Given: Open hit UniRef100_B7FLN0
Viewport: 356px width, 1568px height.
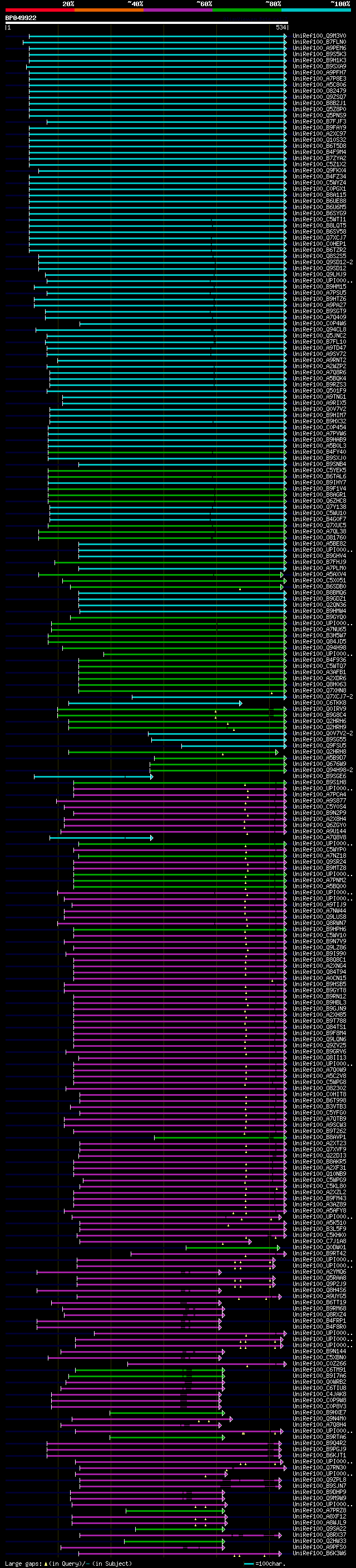Looking at the screenshot, I should tap(319, 42).
